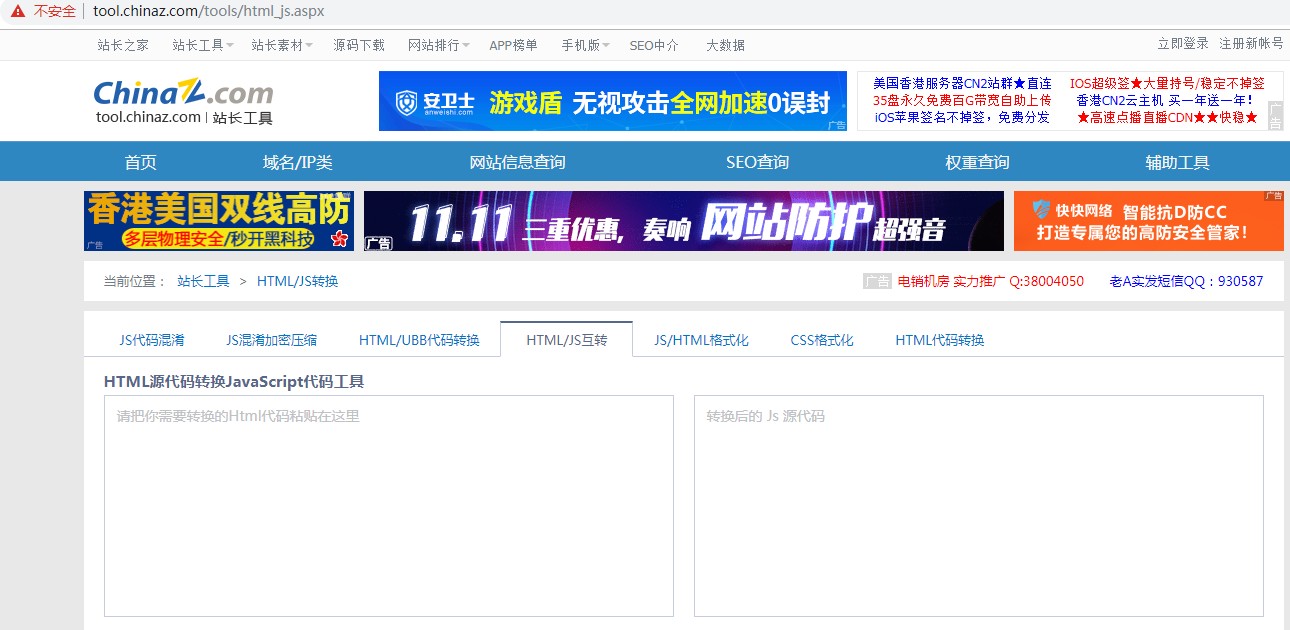1290x630 pixels.
Task: Click the 注册新帐号 register link
Action: [x=1251, y=44]
